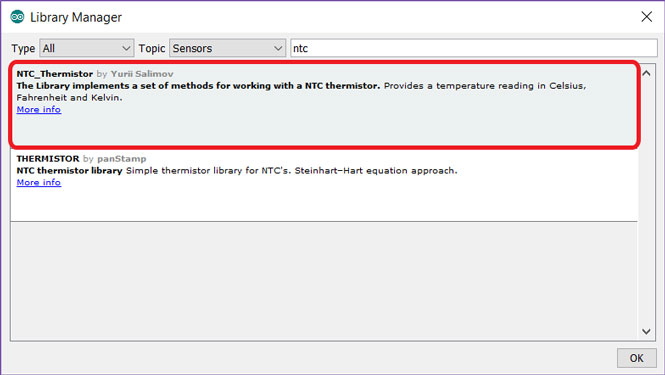Open the Topic dropdown showing Sensors
The height and width of the screenshot is (375, 665).
[227, 48]
